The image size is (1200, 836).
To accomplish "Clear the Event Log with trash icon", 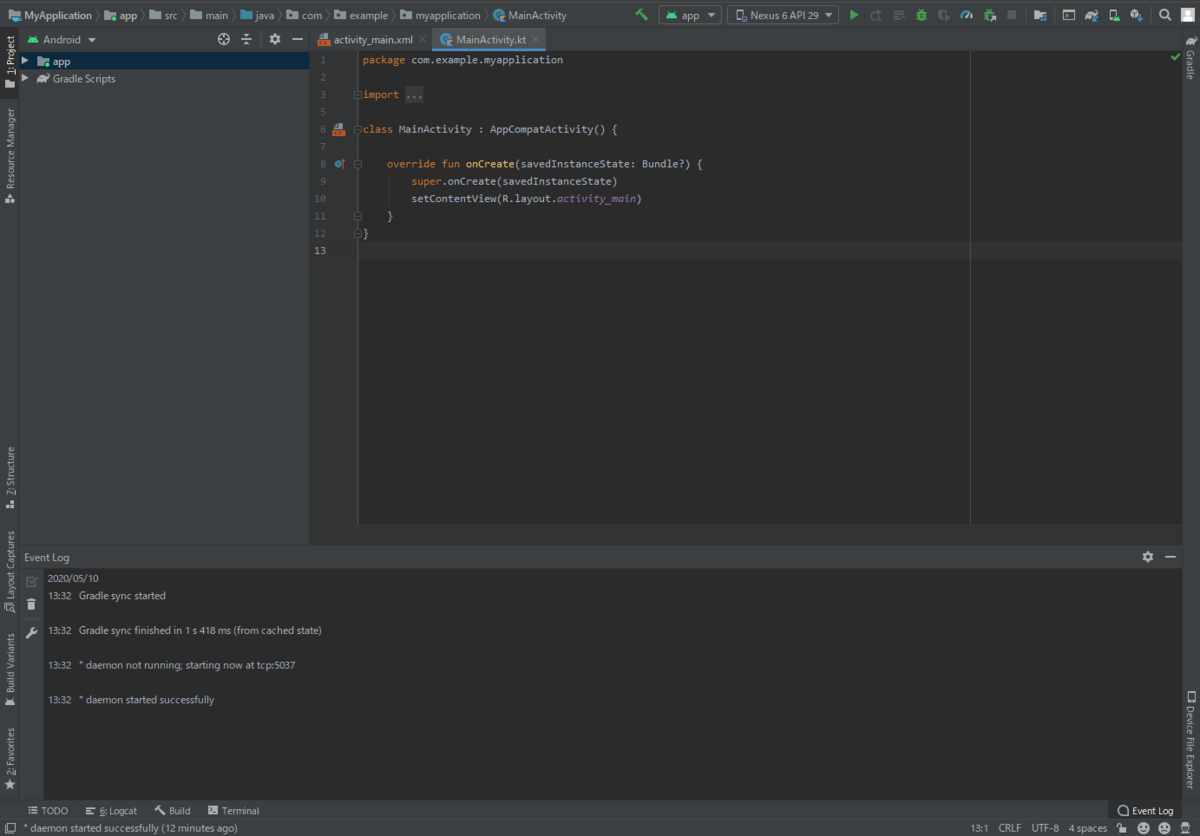I will 31,604.
